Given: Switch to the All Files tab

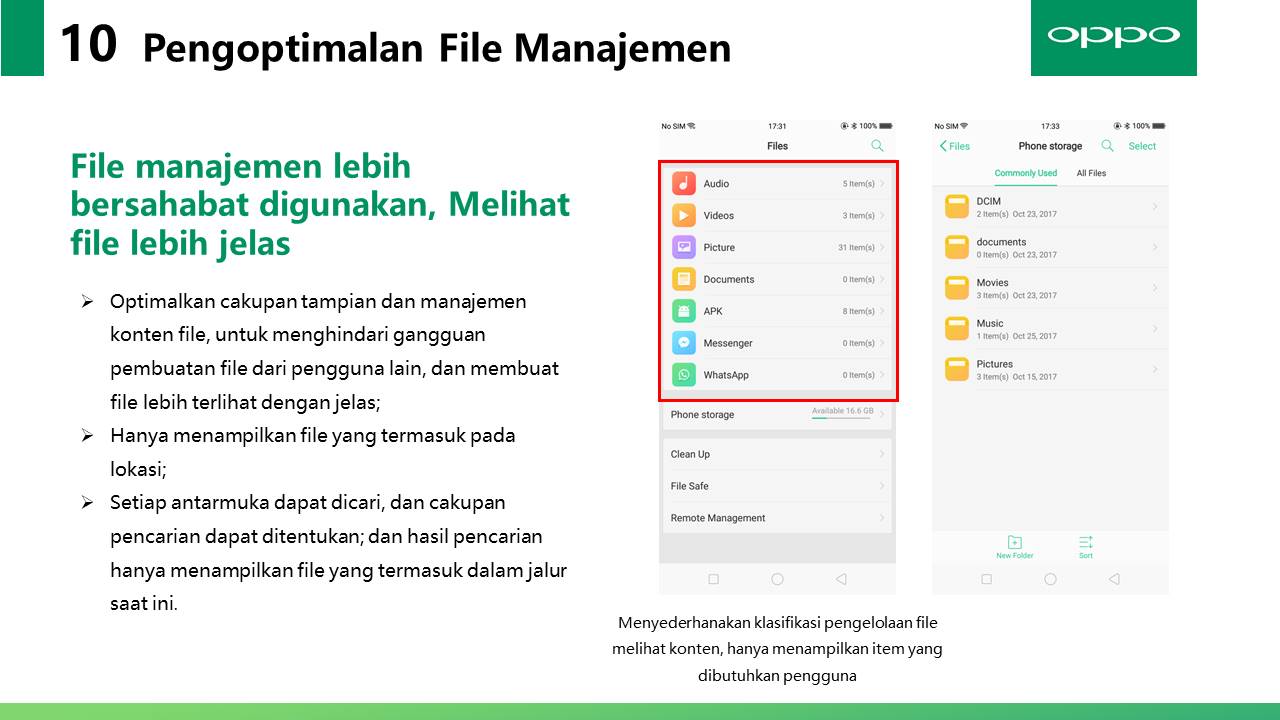Looking at the screenshot, I should tap(1091, 173).
